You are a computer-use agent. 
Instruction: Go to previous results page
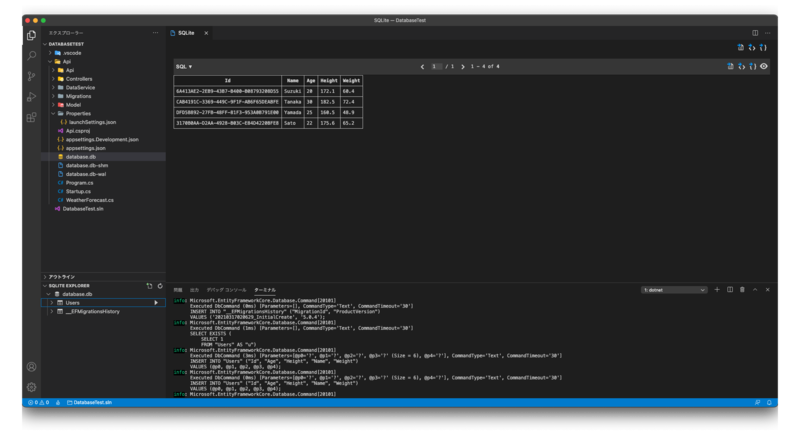(x=422, y=67)
